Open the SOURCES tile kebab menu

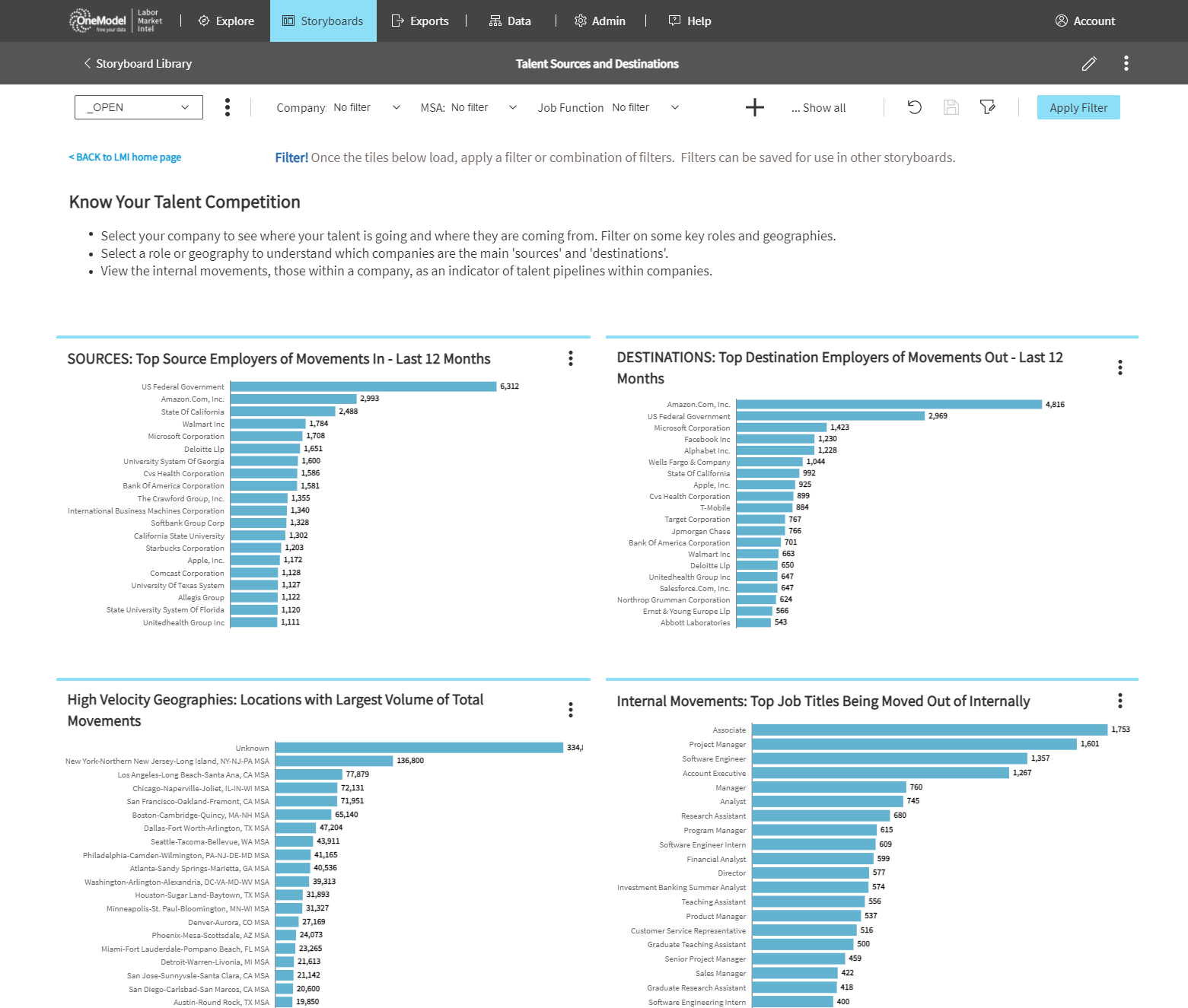click(571, 358)
